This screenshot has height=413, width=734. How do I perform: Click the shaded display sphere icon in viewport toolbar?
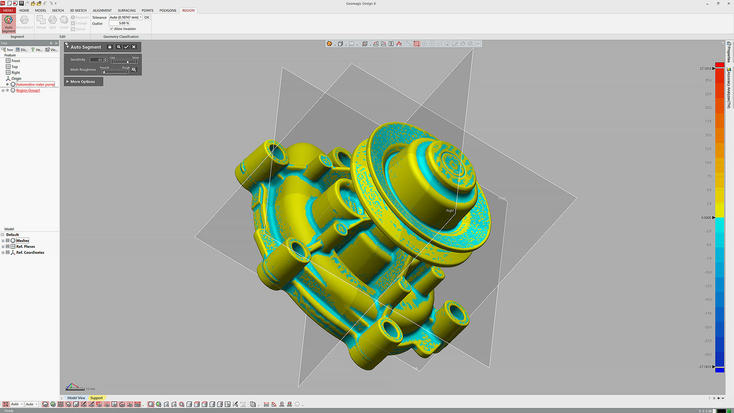(329, 44)
